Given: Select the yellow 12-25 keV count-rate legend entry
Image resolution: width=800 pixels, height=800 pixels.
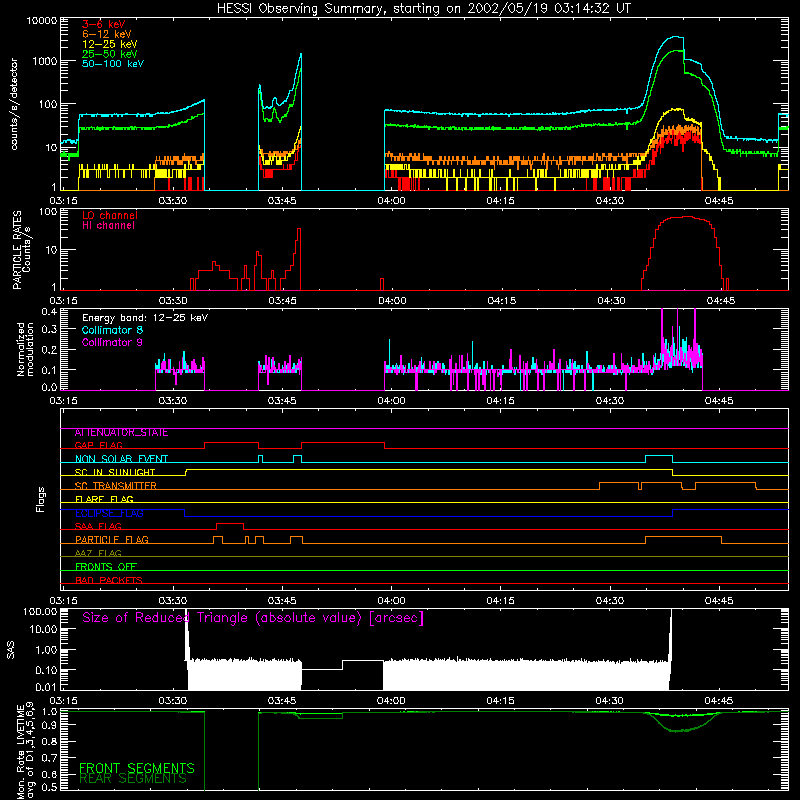Looking at the screenshot, I should pos(110,44).
